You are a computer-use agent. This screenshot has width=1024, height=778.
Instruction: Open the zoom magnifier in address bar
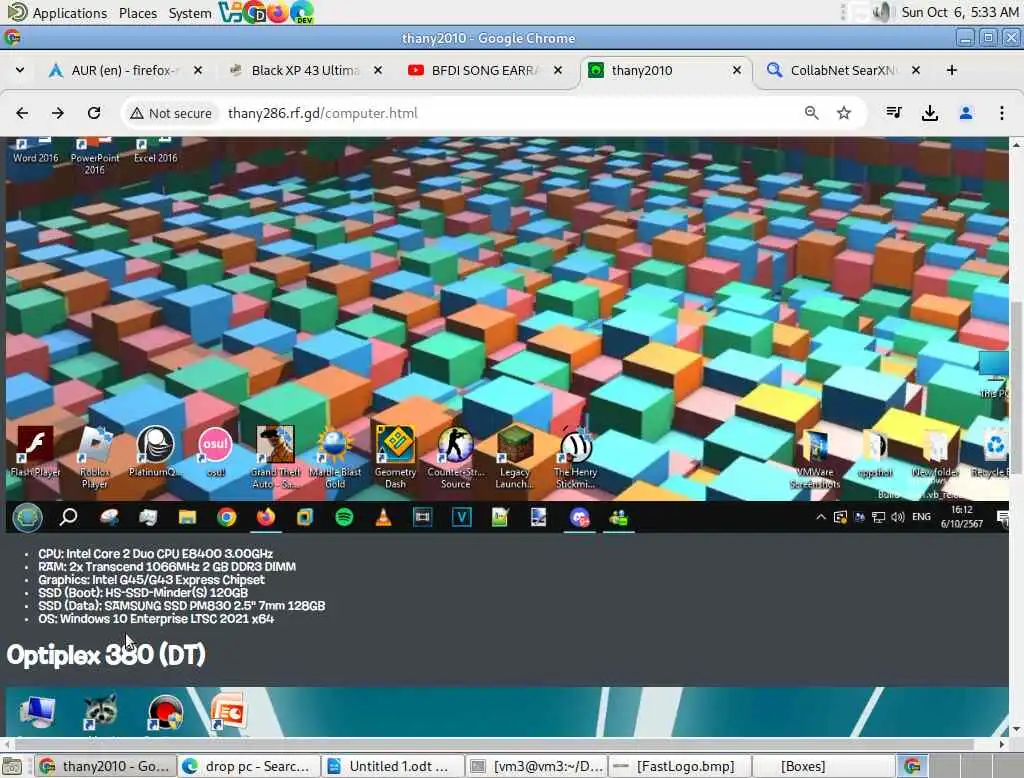click(811, 113)
